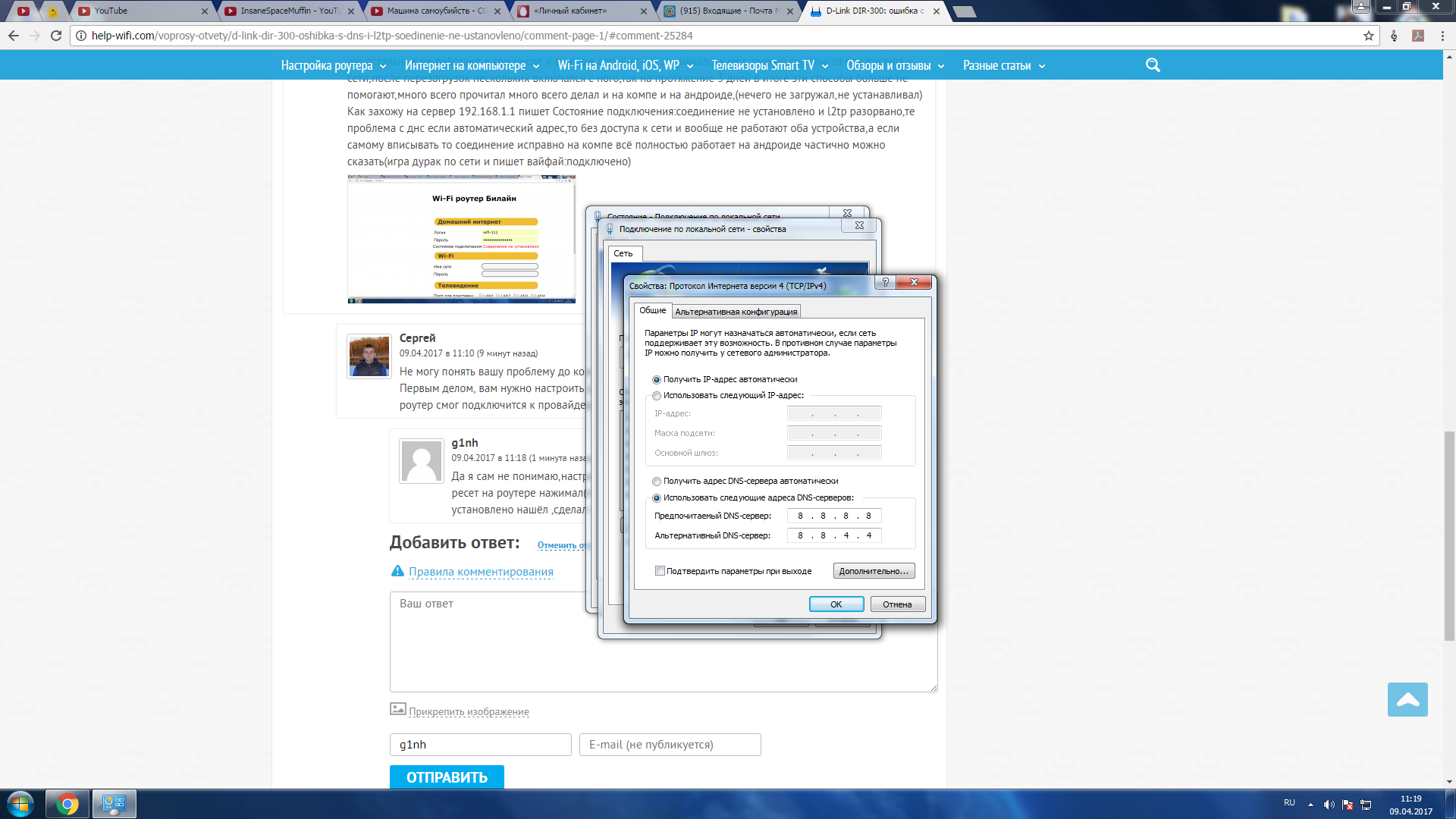
Task: Expand the Телевизоры Smart TV menu
Action: tap(770, 65)
